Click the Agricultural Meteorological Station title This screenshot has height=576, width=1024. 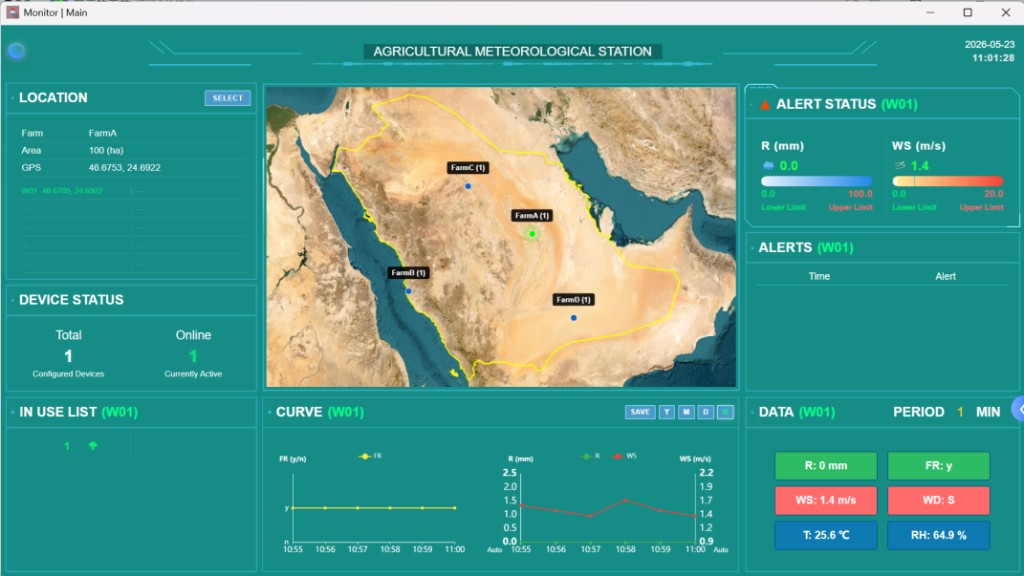512,52
